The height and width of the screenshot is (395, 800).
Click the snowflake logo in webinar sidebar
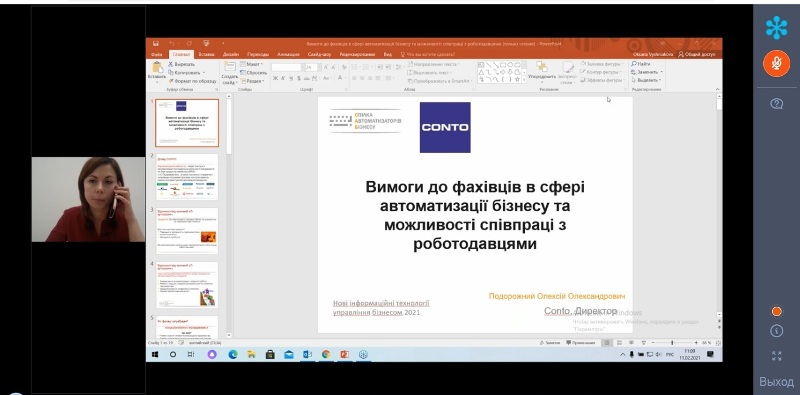pyautogui.click(x=776, y=28)
